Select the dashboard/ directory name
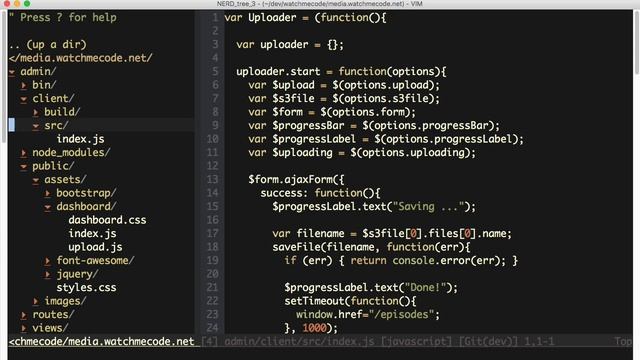 coord(86,206)
